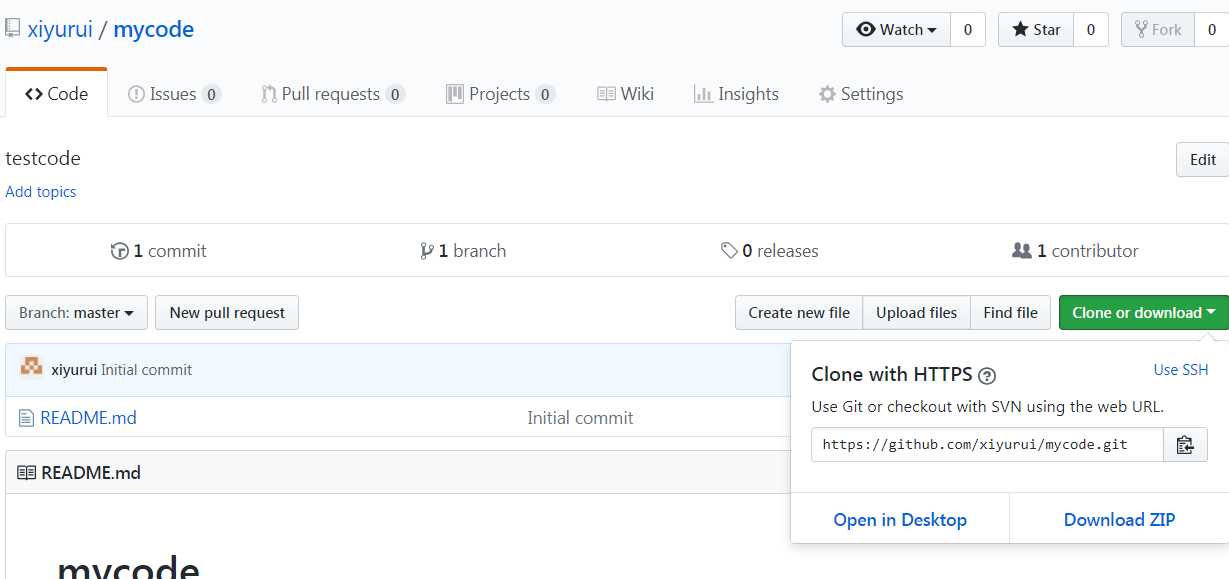Viewport: 1229px width, 579px height.
Task: Open the 0 releases link
Action: pyautogui.click(x=770, y=251)
